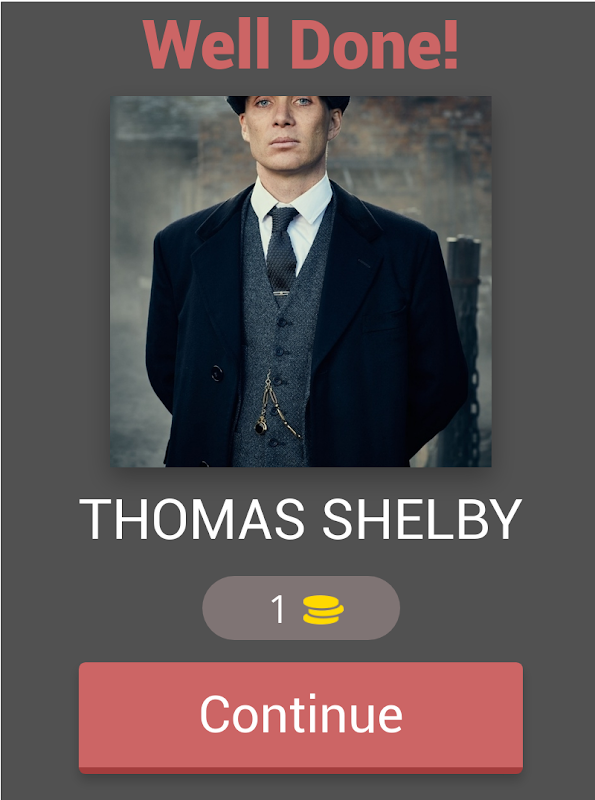This screenshot has width=595, height=800.
Task: Click the word Done! in heading
Action: [x=375, y=45]
